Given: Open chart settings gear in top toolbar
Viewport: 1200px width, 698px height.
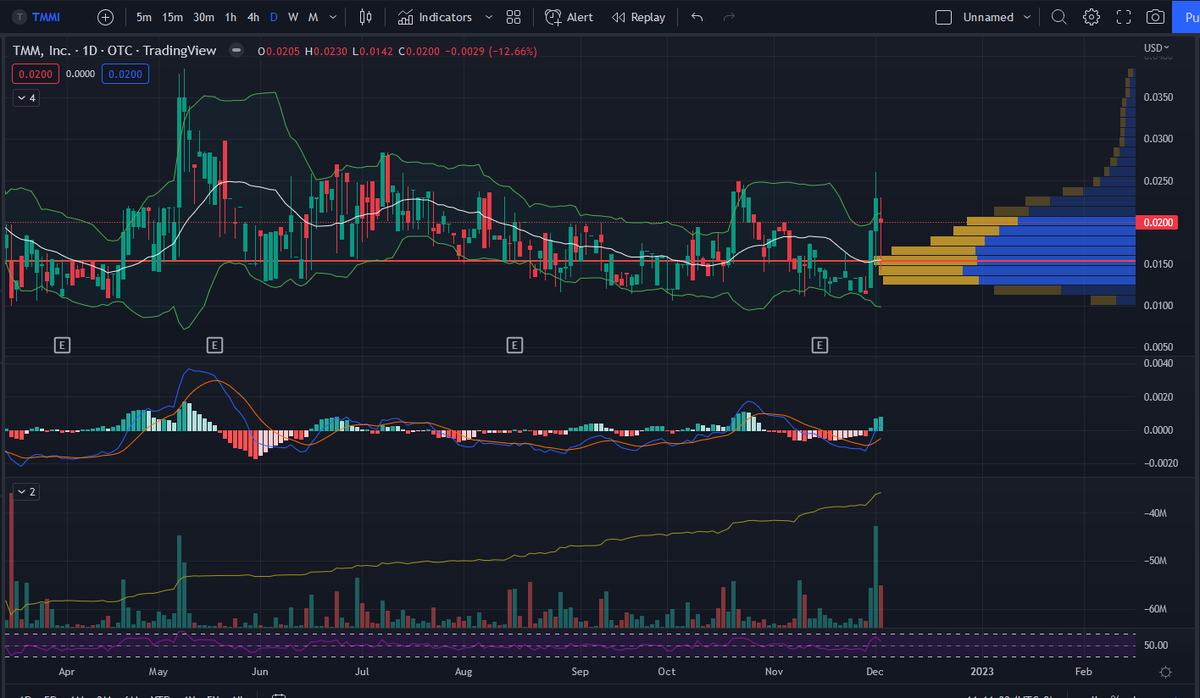Looking at the screenshot, I should [x=1091, y=17].
